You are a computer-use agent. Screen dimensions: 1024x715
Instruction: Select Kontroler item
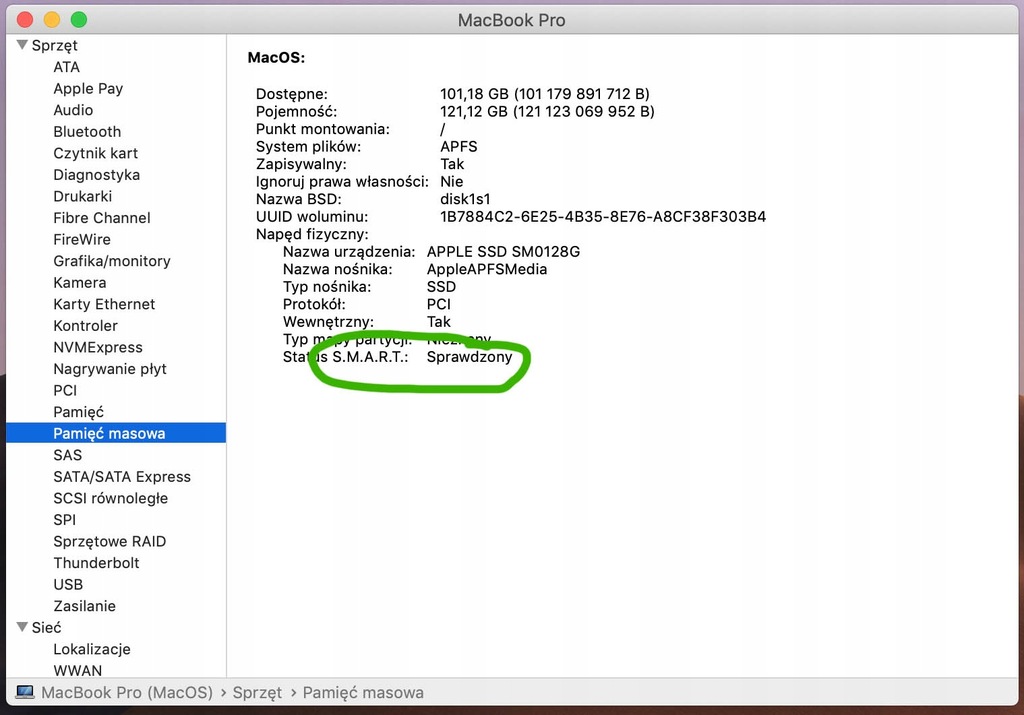point(86,325)
